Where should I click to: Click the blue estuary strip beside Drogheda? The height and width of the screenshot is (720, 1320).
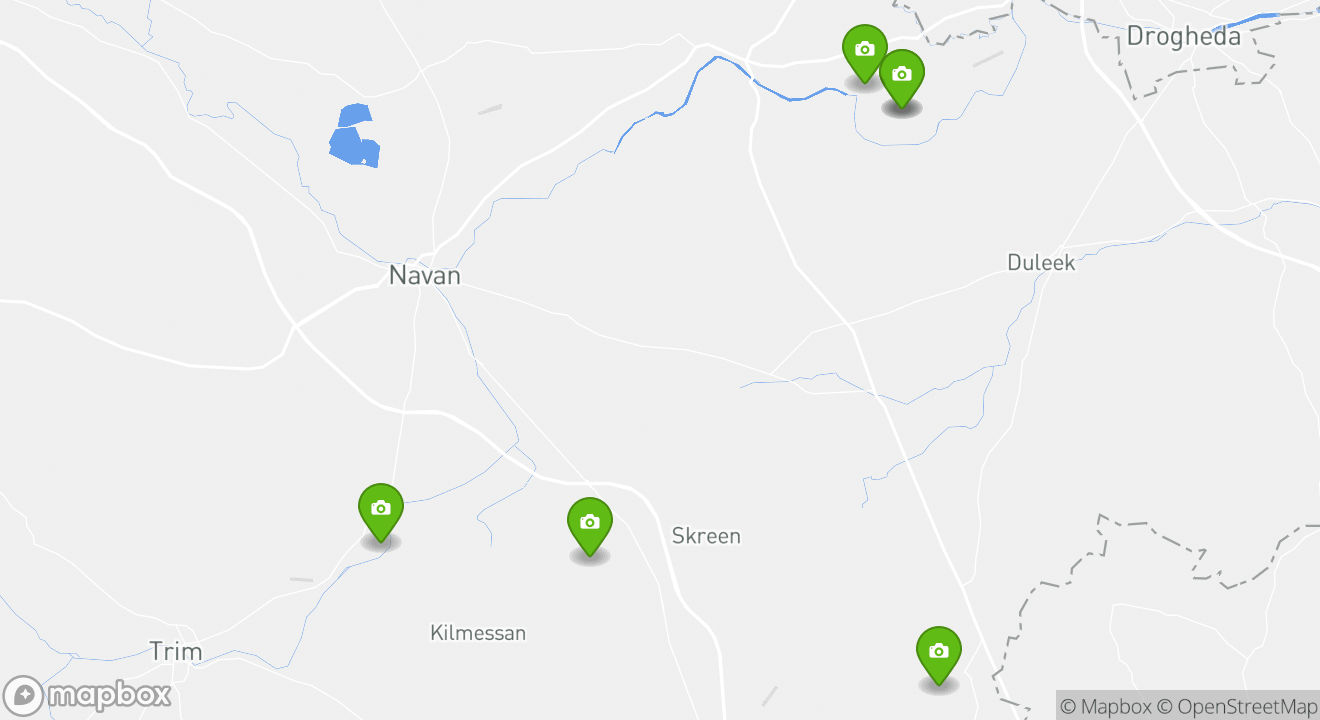1255,20
